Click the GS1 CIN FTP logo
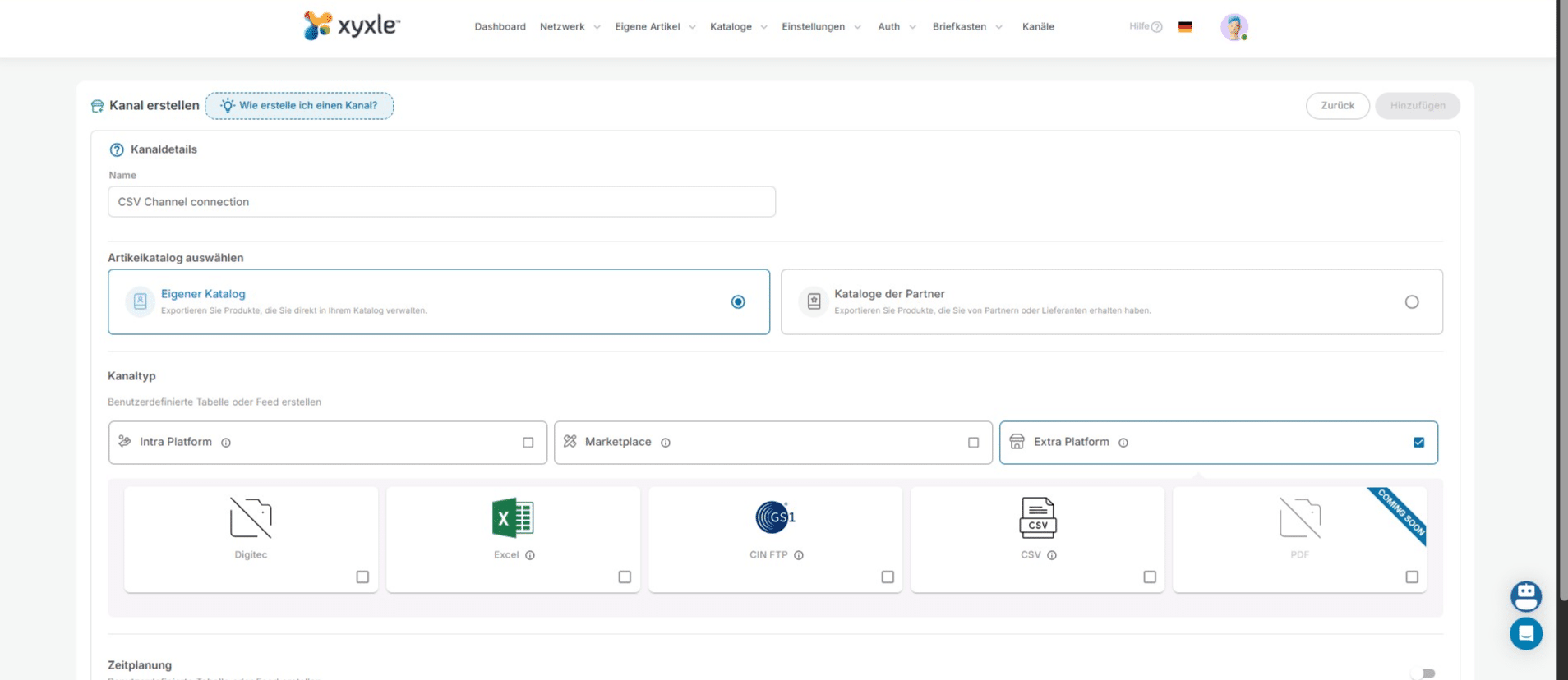 (x=775, y=517)
